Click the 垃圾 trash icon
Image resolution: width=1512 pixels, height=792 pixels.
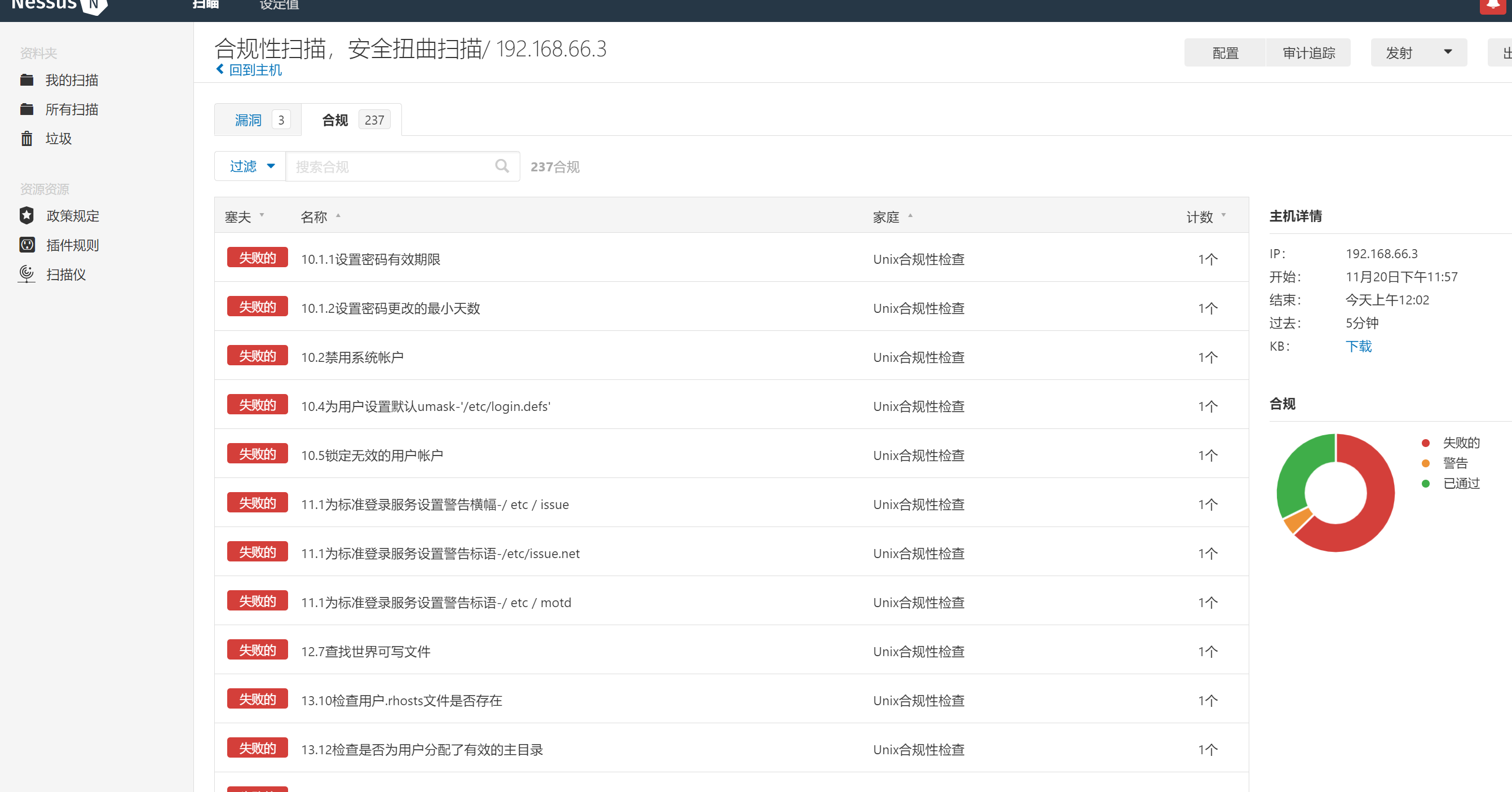click(26, 139)
